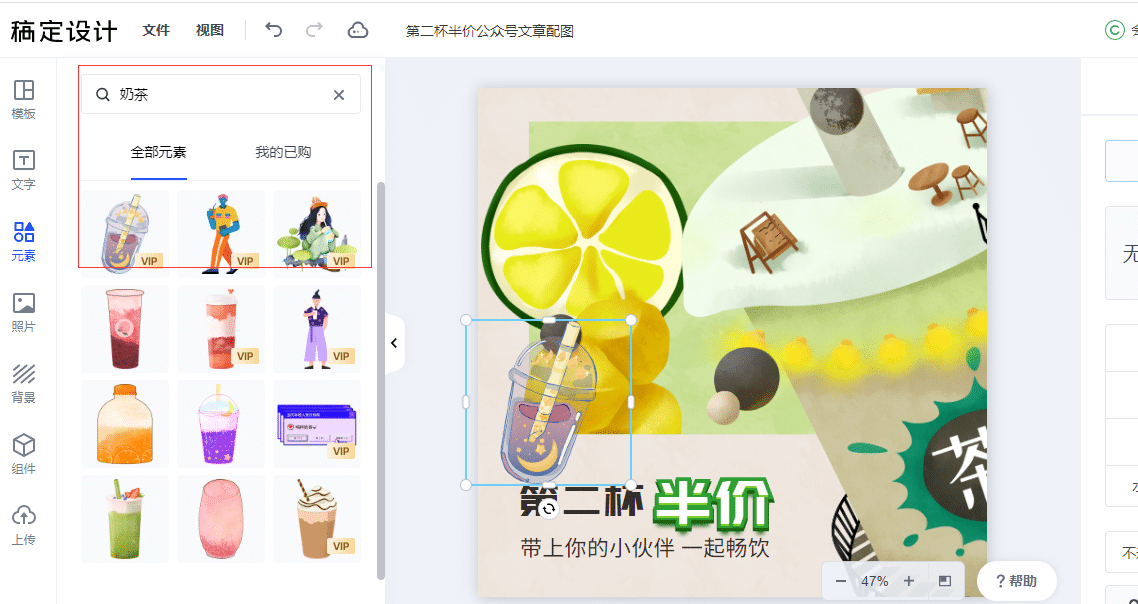Click the cloud save icon

click(x=358, y=30)
